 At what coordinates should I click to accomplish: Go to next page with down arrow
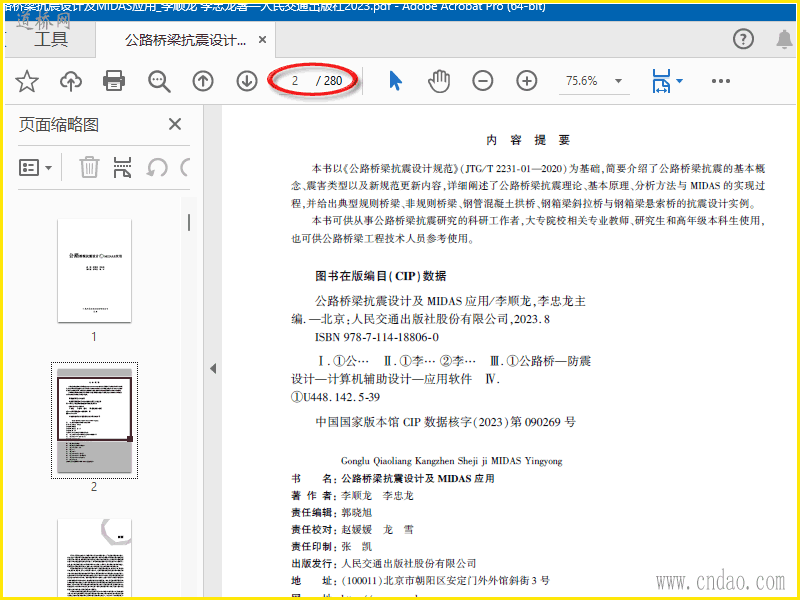coord(247,81)
